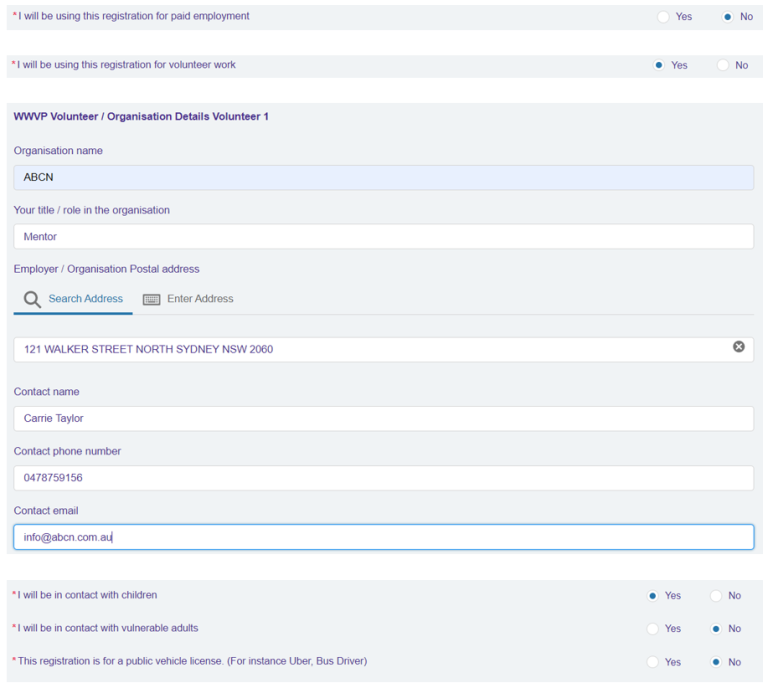This screenshot has height=688, width=768.
Task: Click the Contact phone number field
Action: coord(383,478)
